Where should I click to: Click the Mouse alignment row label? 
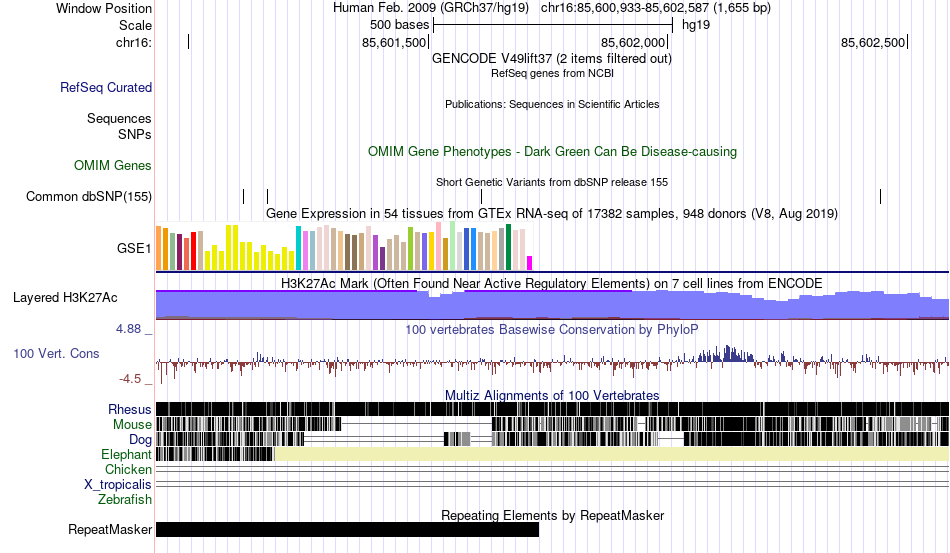coord(132,425)
